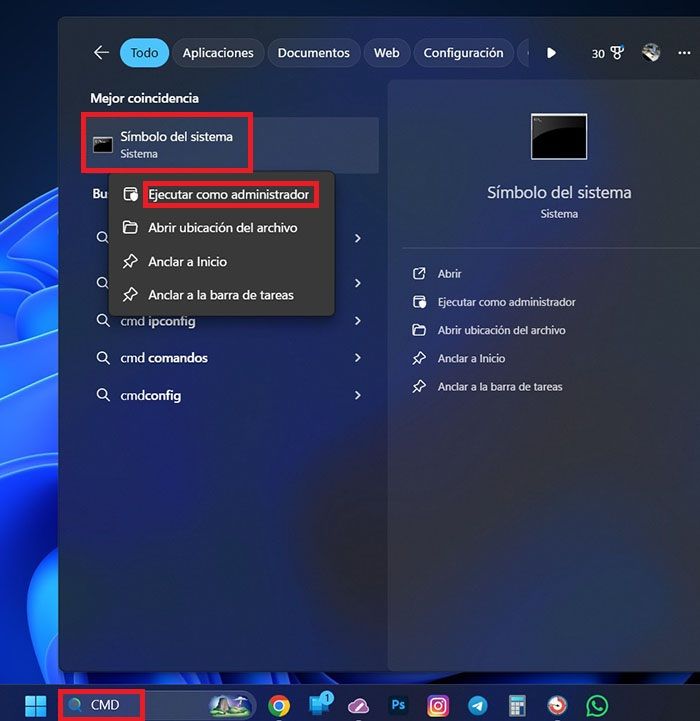The height and width of the screenshot is (721, 700).
Task: Click the shield icon in details pane
Action: [419, 302]
